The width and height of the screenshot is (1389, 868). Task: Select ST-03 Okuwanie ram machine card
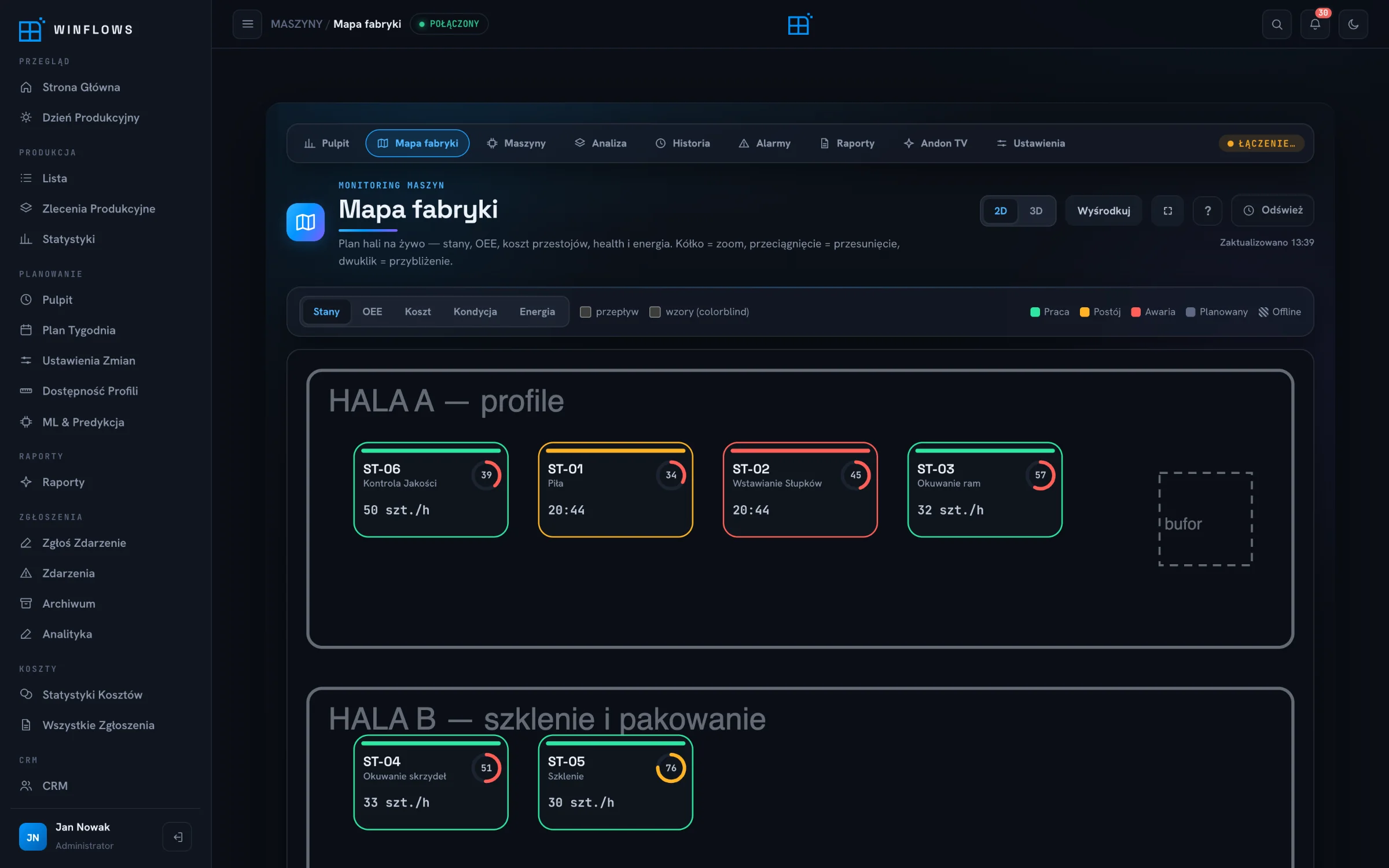984,490
